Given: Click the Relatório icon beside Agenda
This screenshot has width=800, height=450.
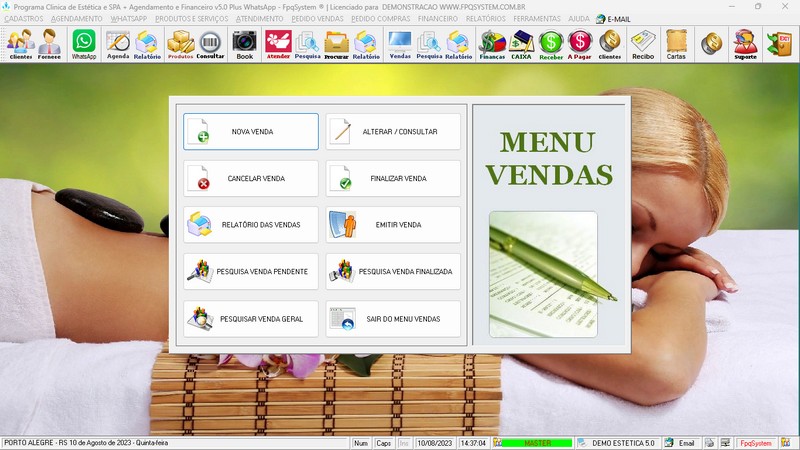Looking at the screenshot, I should click(x=147, y=44).
